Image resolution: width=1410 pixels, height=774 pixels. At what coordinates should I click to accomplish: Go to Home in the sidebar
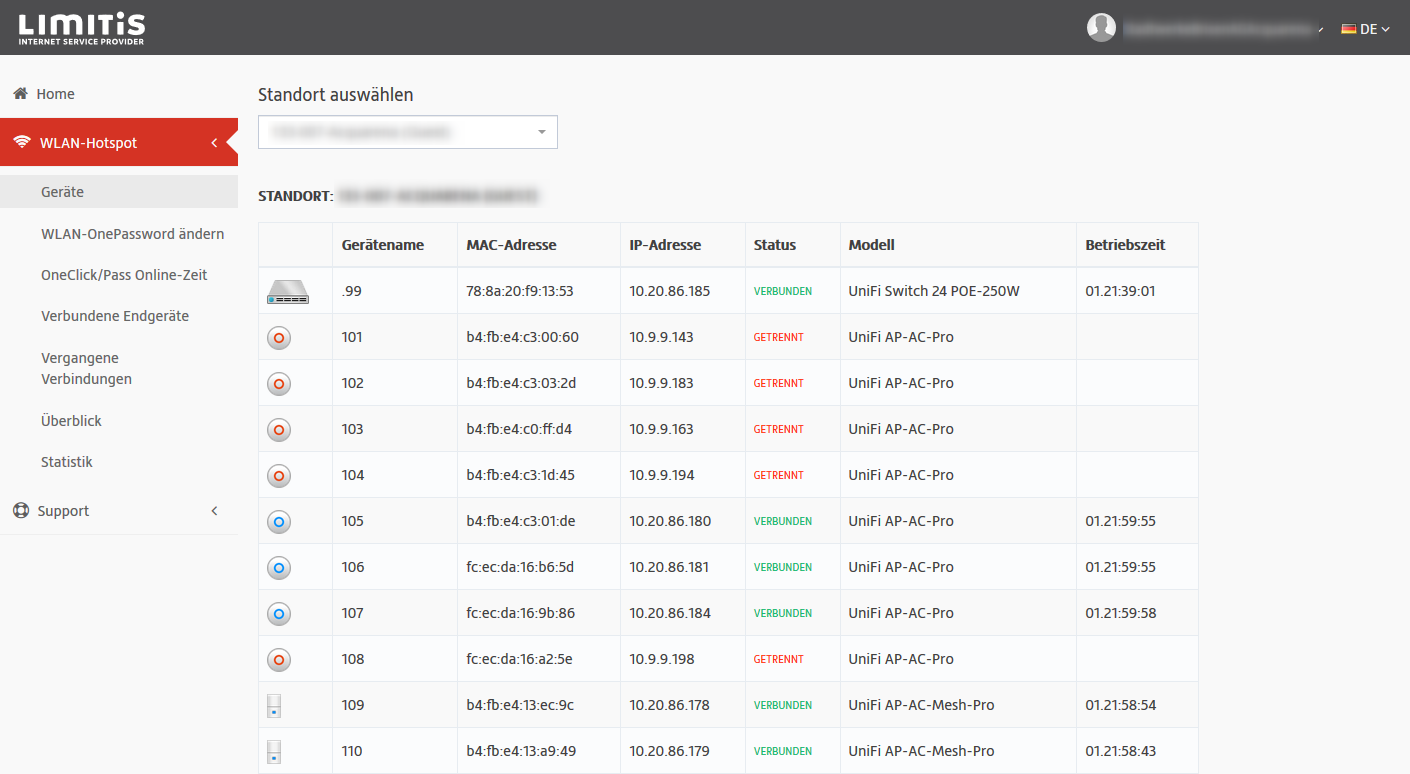coord(55,94)
